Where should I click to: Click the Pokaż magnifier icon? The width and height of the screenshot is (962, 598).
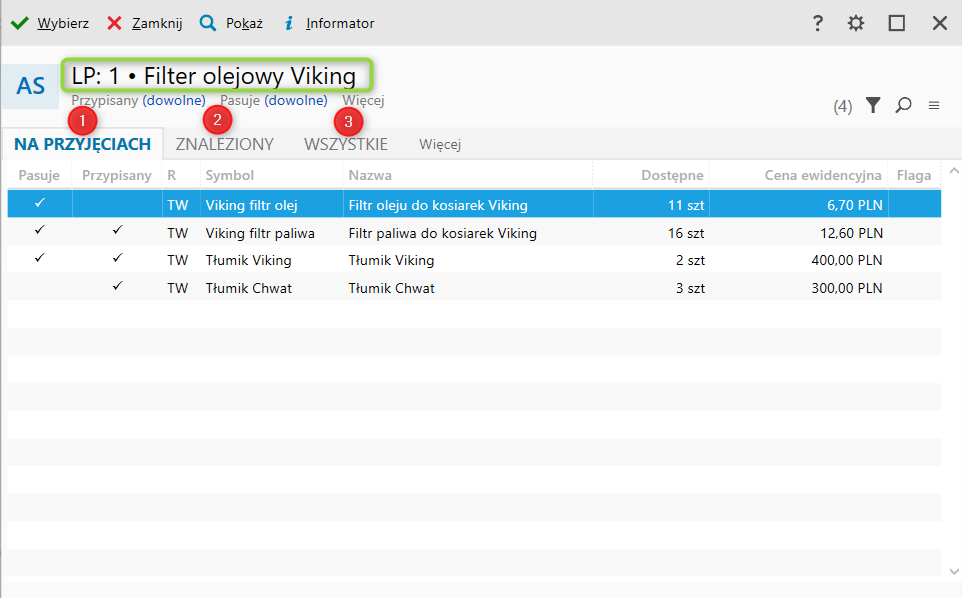click(208, 23)
